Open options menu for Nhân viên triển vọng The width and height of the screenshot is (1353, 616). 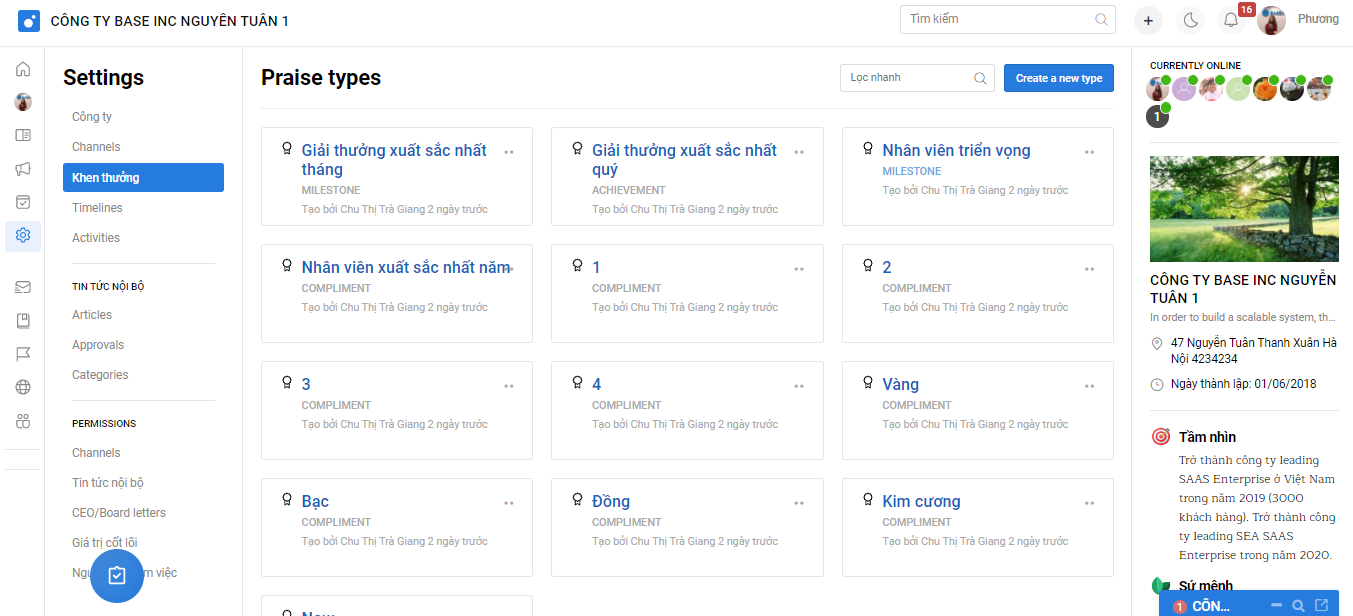1090,152
